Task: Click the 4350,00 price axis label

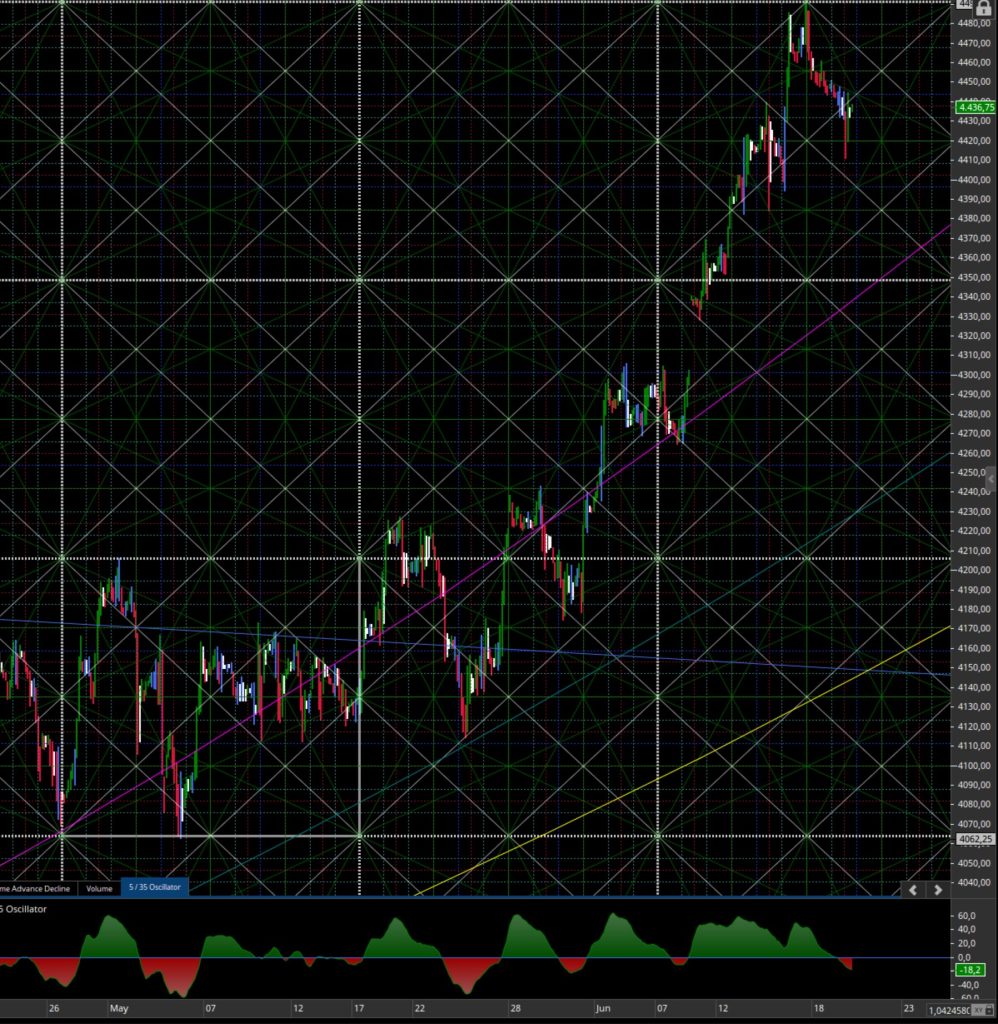Action: (974, 277)
